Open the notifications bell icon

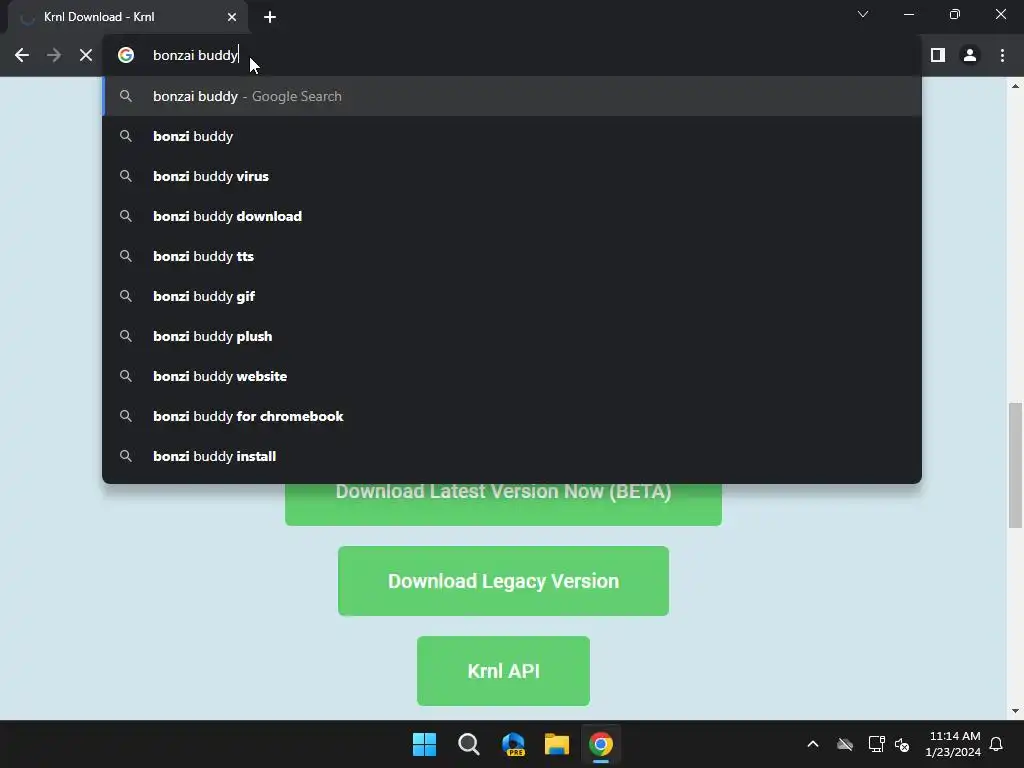pyautogui.click(x=997, y=744)
